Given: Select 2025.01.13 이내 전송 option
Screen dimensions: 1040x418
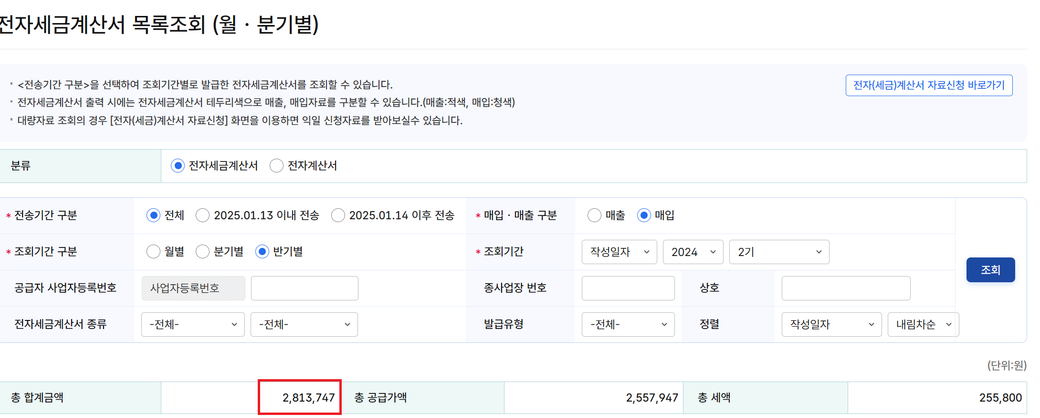Looking at the screenshot, I should pyautogui.click(x=203, y=215).
